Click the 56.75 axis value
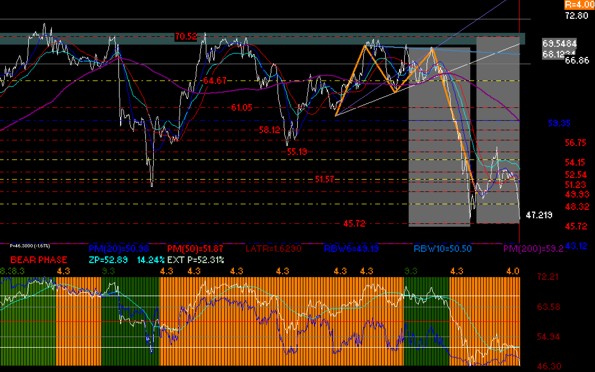Viewport: 595px width, 372px height. tap(576, 143)
